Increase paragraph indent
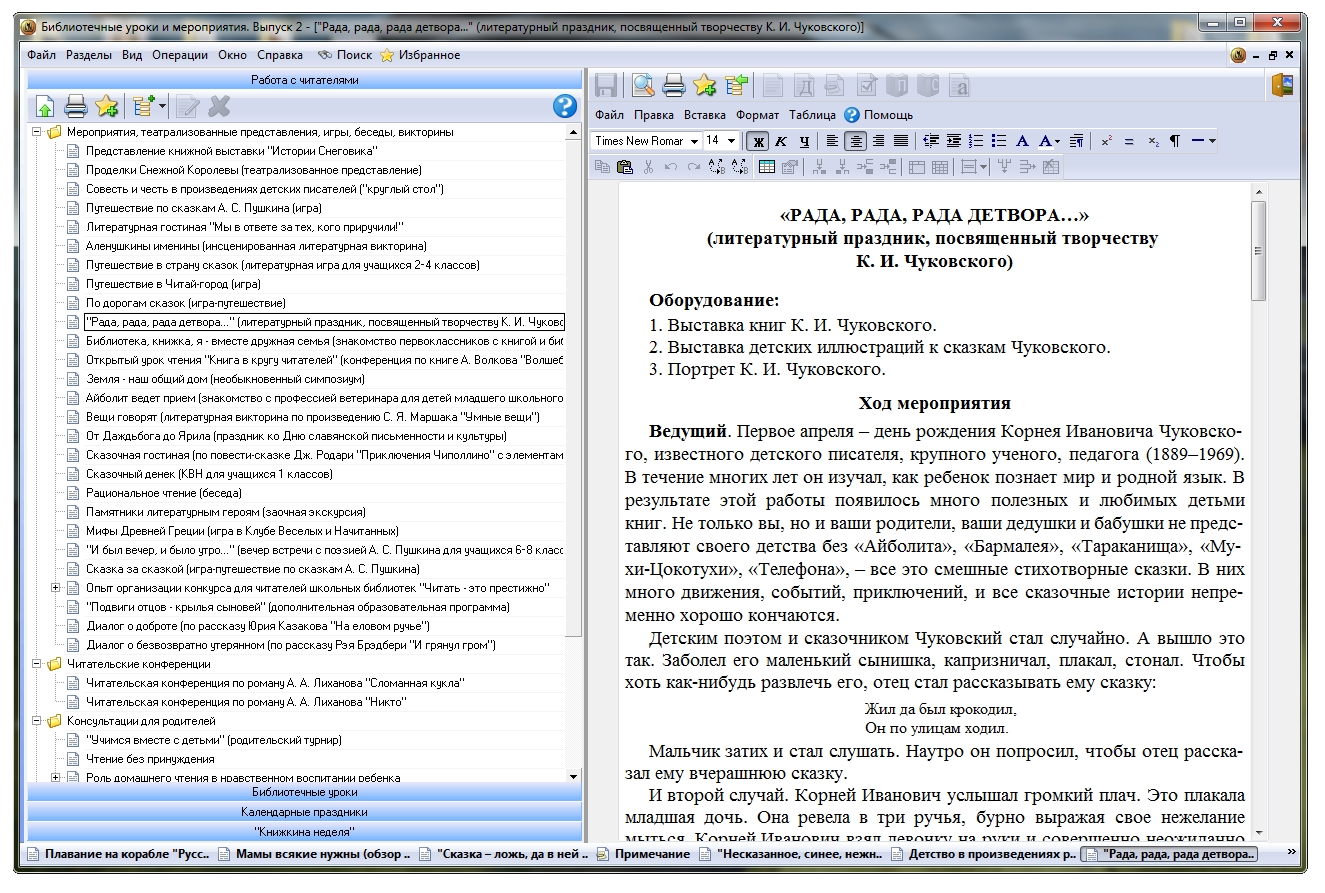The width and height of the screenshot is (1325, 893). point(954,141)
